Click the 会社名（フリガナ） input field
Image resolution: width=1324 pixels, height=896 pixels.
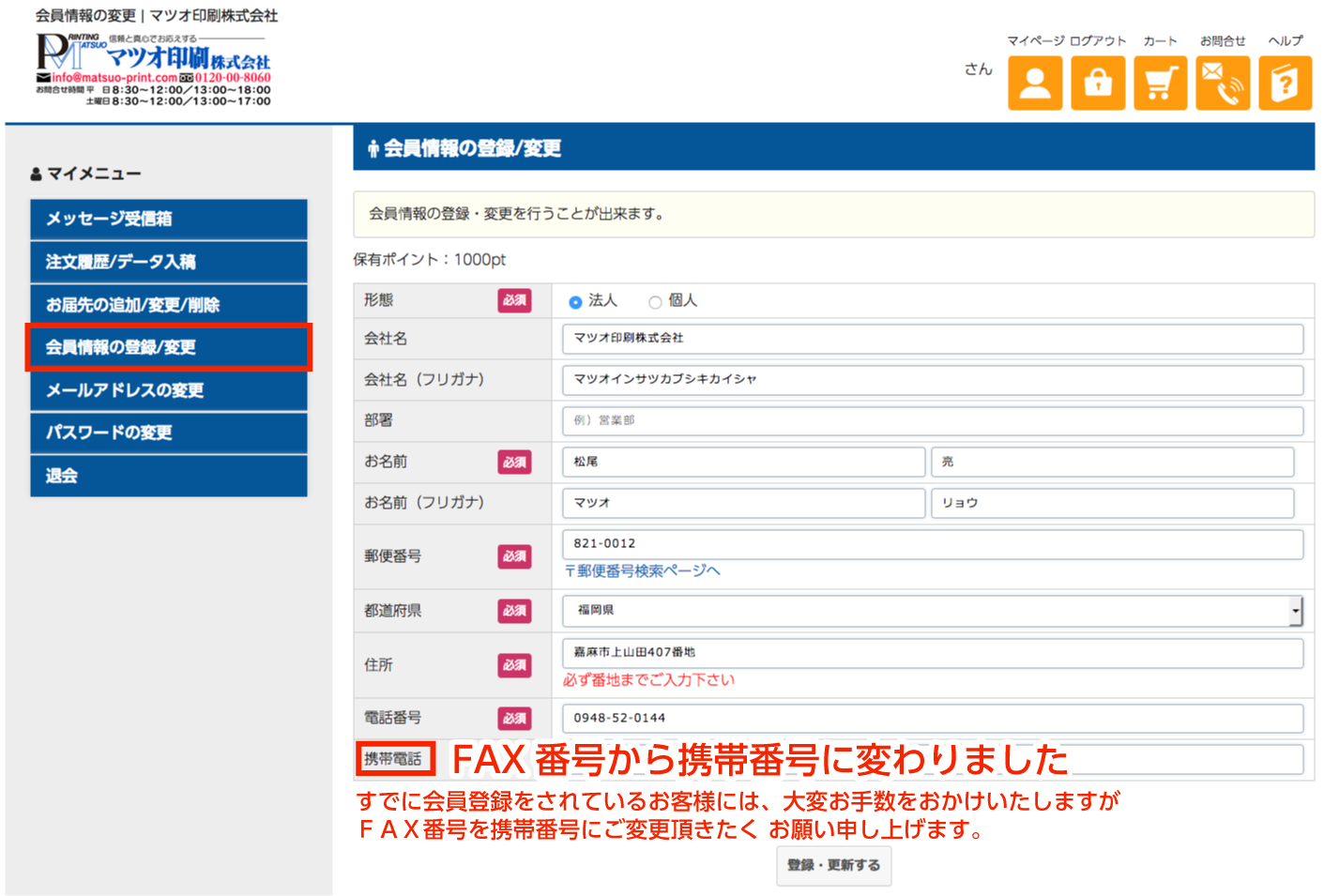933,380
